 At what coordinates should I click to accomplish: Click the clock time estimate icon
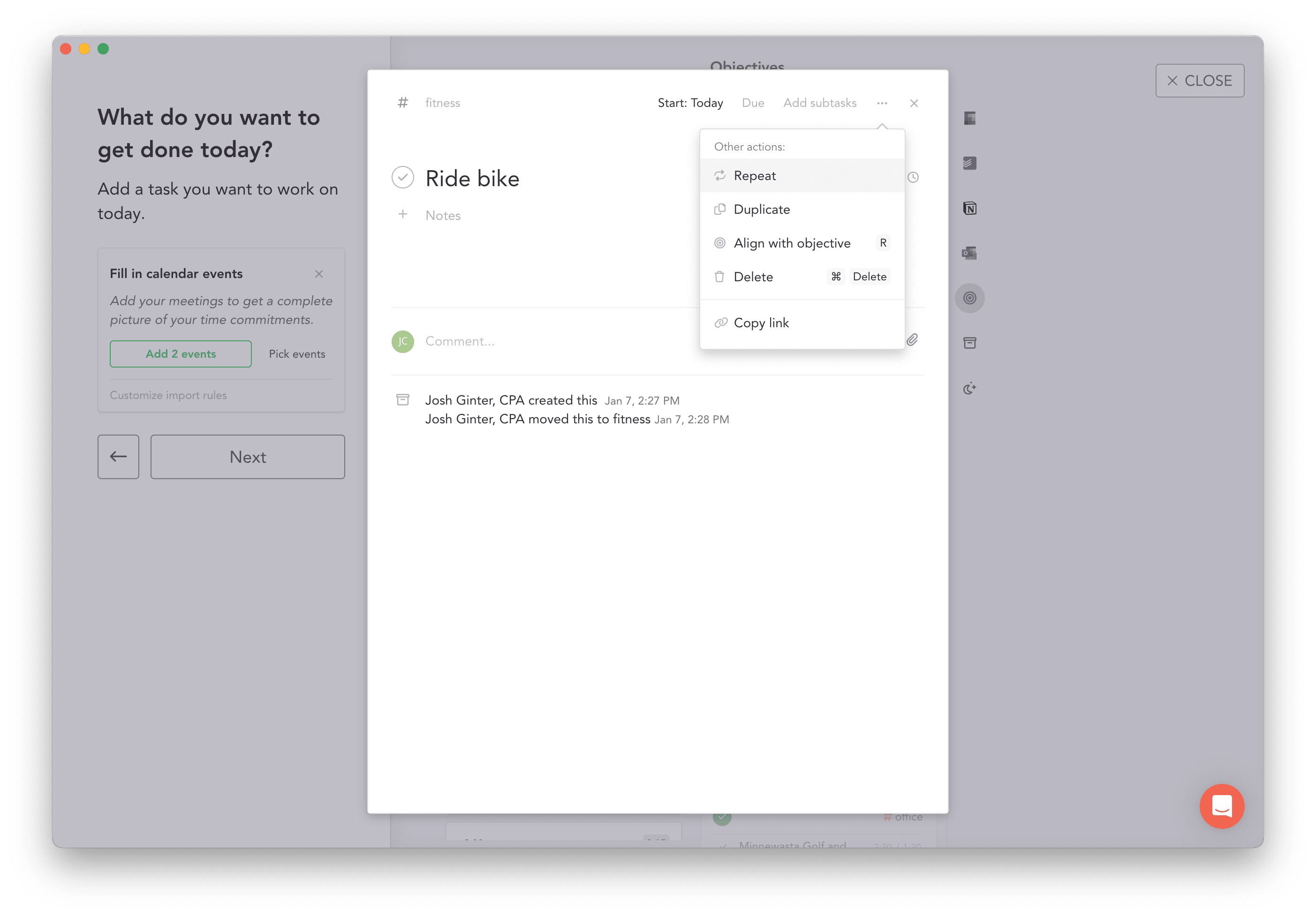(914, 177)
